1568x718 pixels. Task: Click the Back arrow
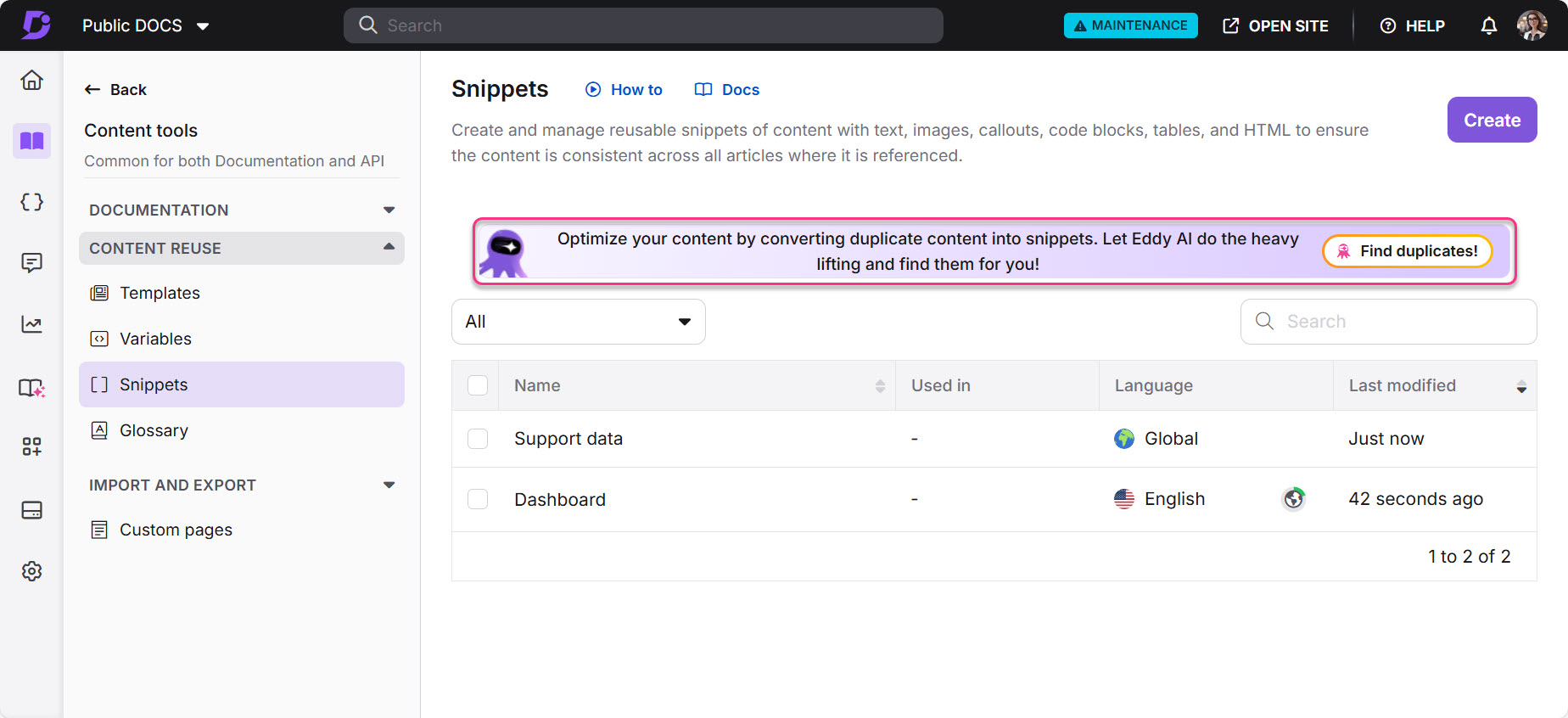(x=92, y=90)
